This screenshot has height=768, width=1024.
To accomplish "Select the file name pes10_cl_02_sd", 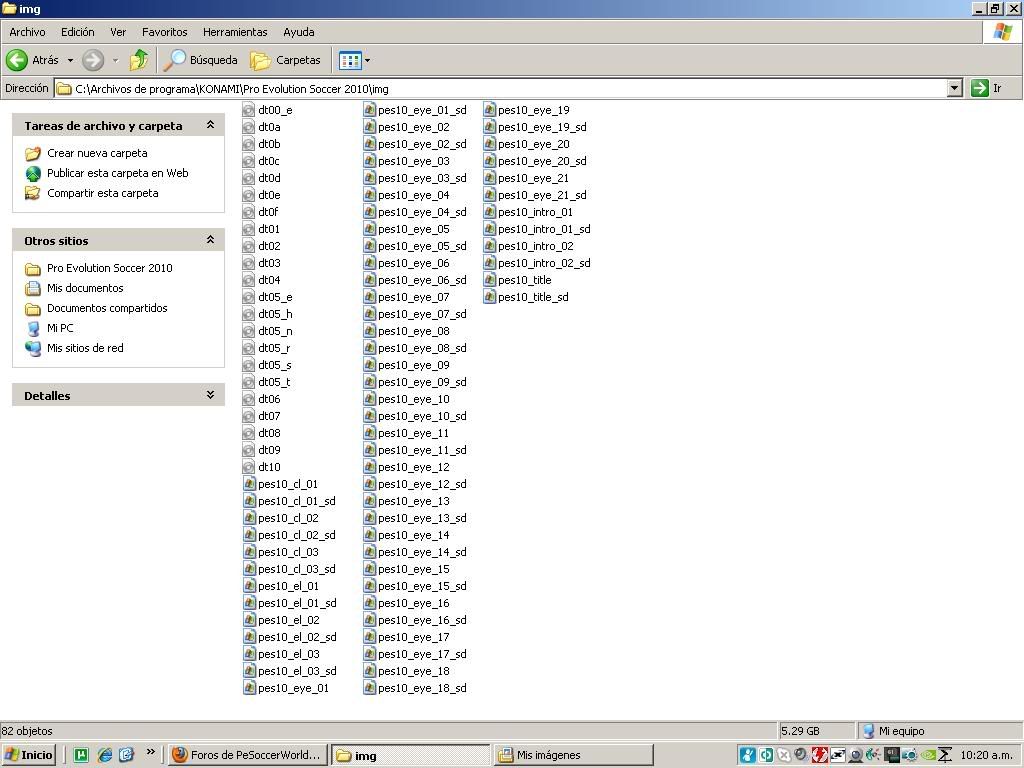I will click(x=297, y=535).
